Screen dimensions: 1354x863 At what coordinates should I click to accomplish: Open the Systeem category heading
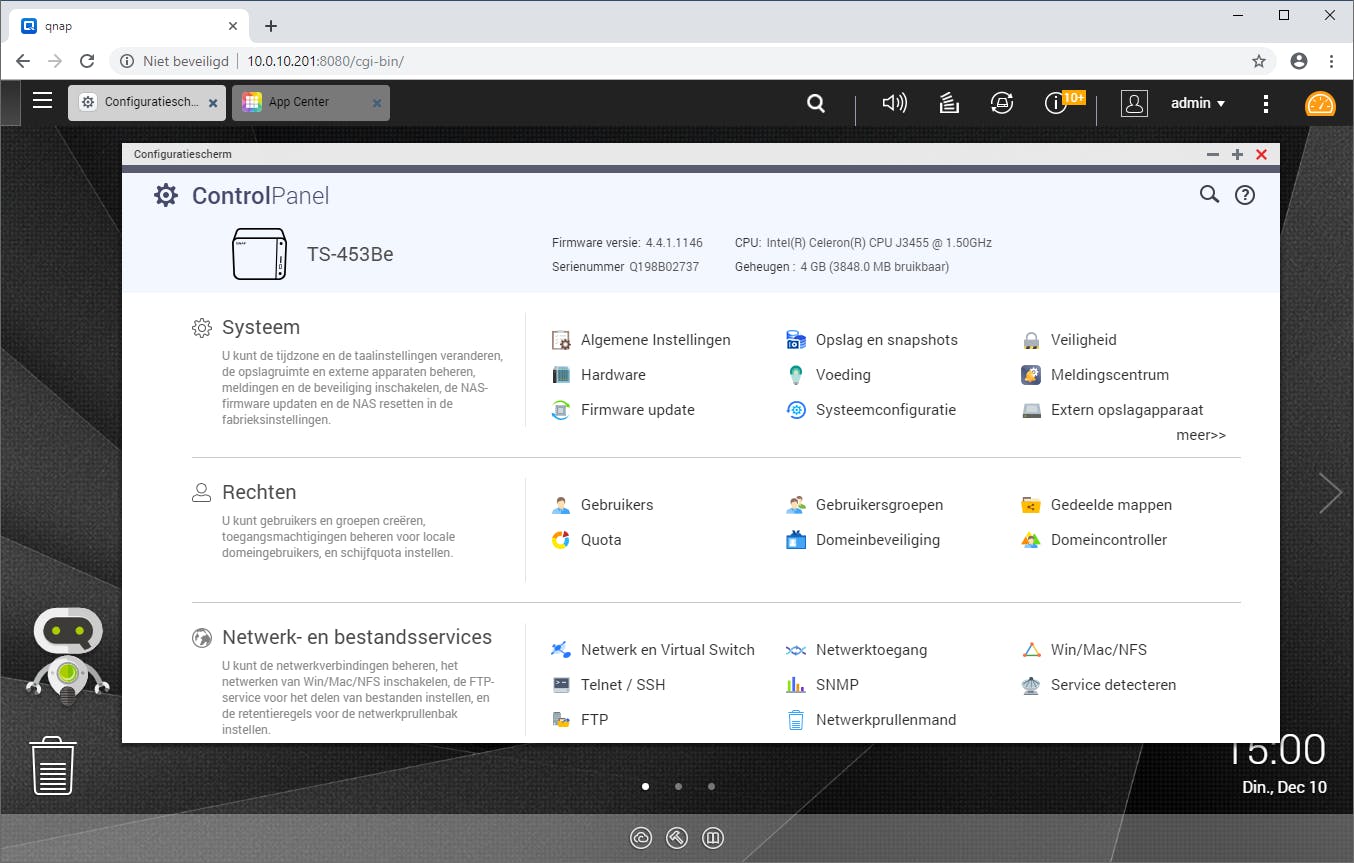coord(261,327)
